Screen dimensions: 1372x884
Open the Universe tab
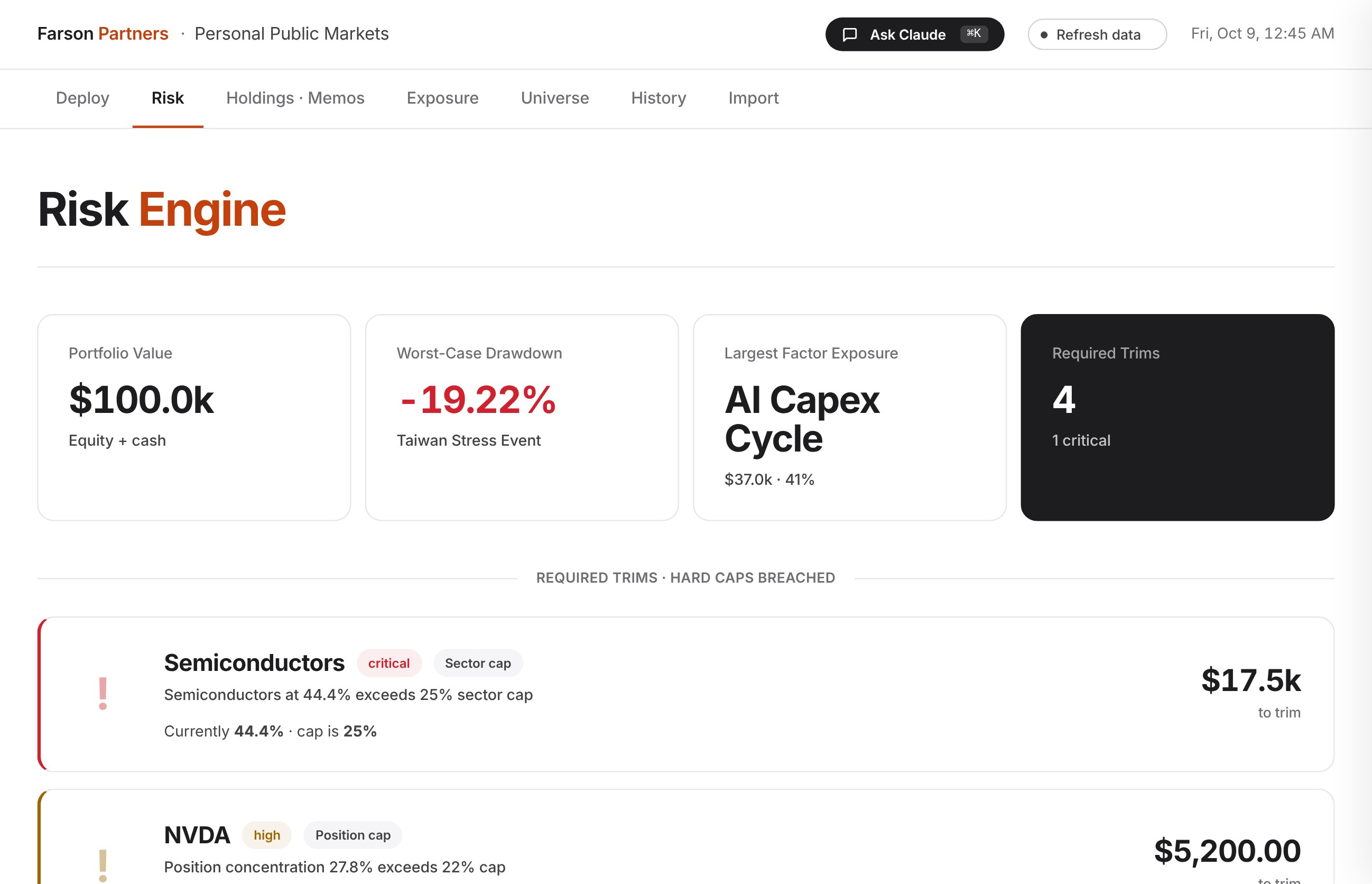[x=555, y=98]
